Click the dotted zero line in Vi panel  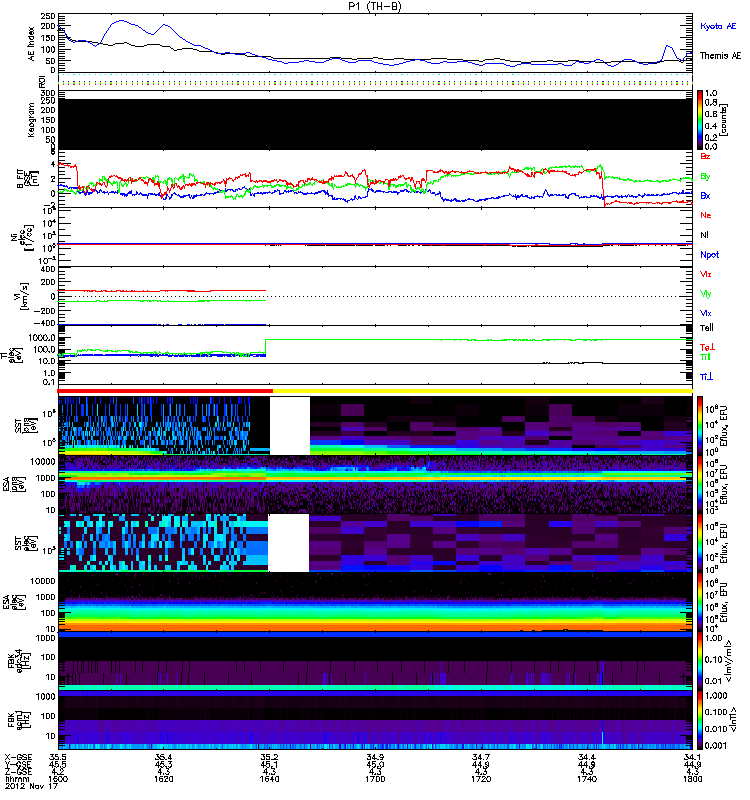[x=375, y=296]
